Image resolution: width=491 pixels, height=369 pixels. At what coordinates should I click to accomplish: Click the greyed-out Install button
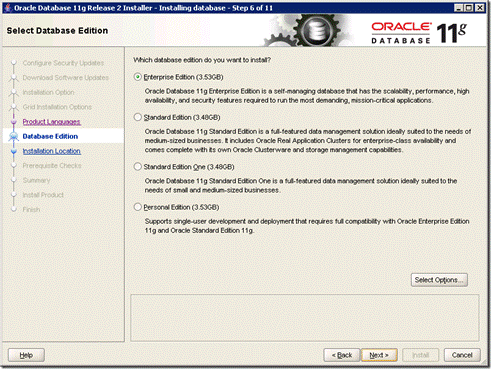coord(420,355)
